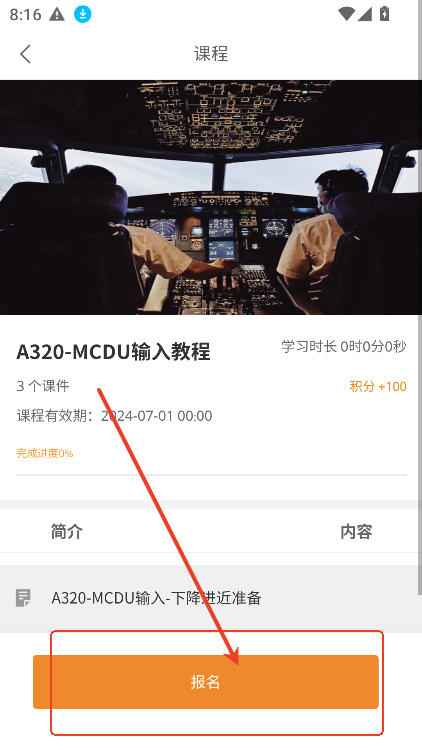Screen dimensions: 422x750
Task: Tap the orange 报名 button
Action: coord(206,682)
